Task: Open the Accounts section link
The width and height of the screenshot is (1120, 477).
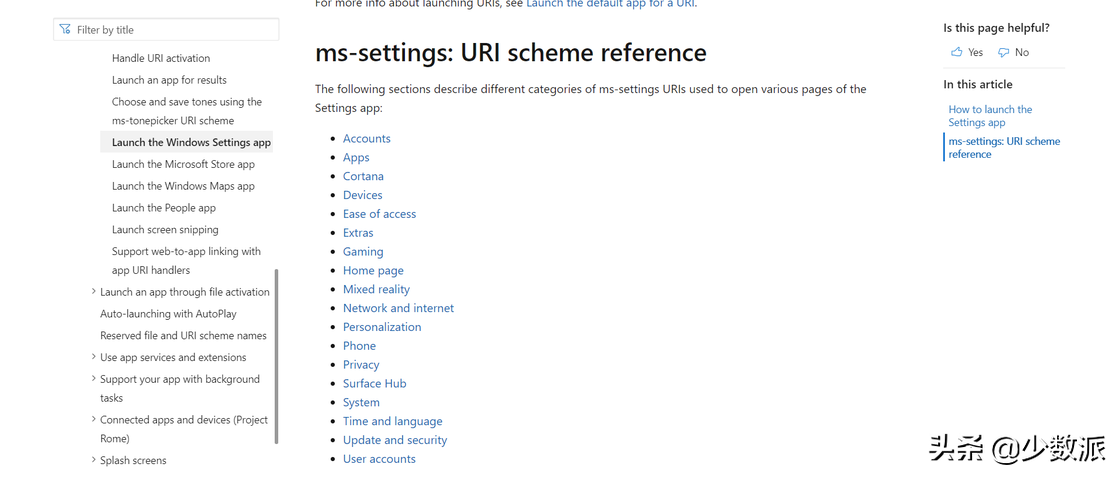Action: coord(366,139)
